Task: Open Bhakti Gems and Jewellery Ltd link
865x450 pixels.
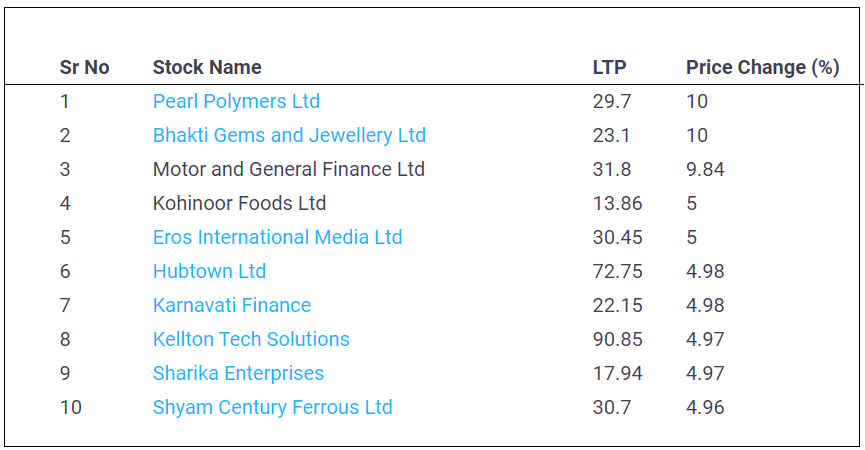Action: (289, 135)
